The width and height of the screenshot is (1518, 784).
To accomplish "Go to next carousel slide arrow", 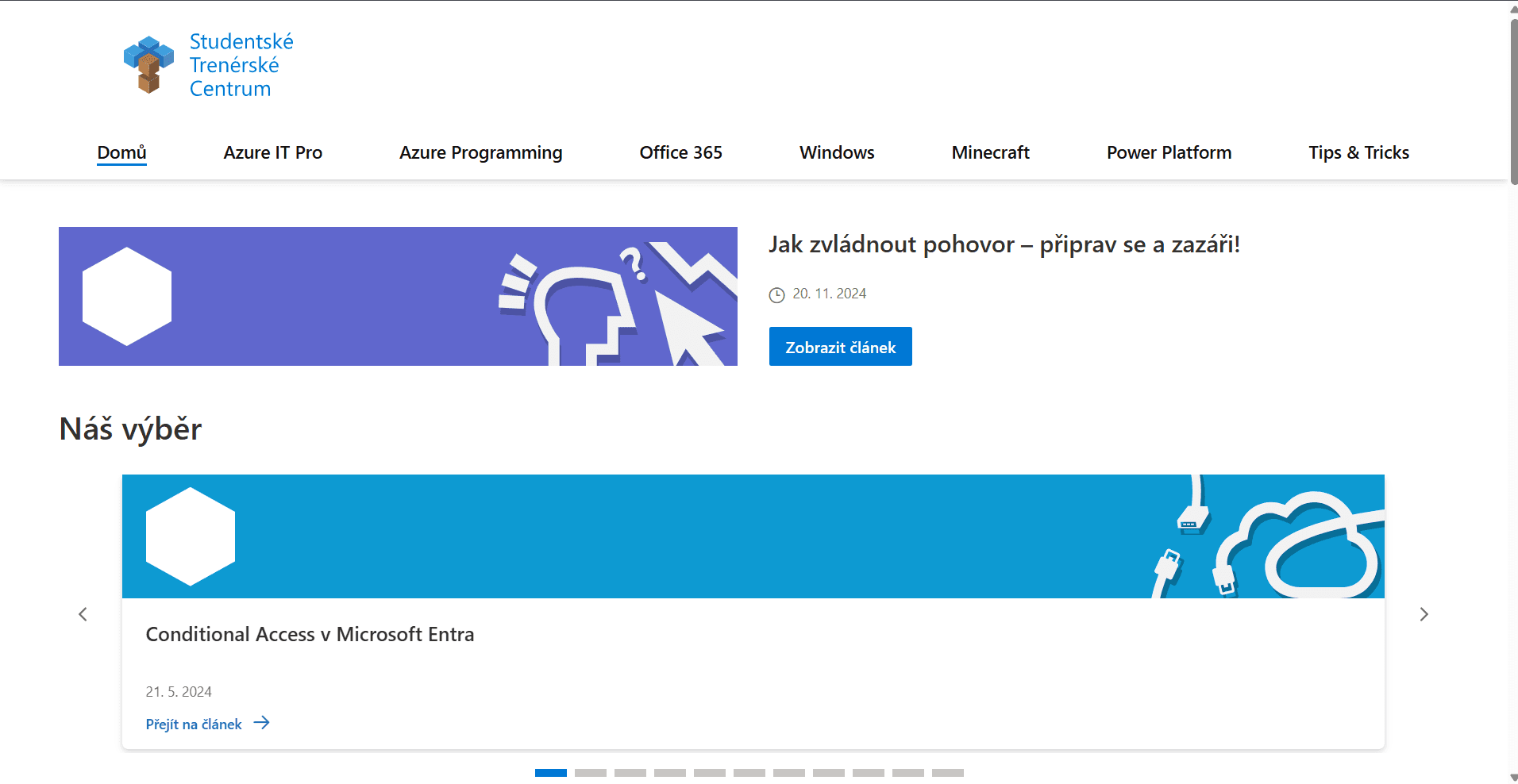I will click(x=1424, y=614).
